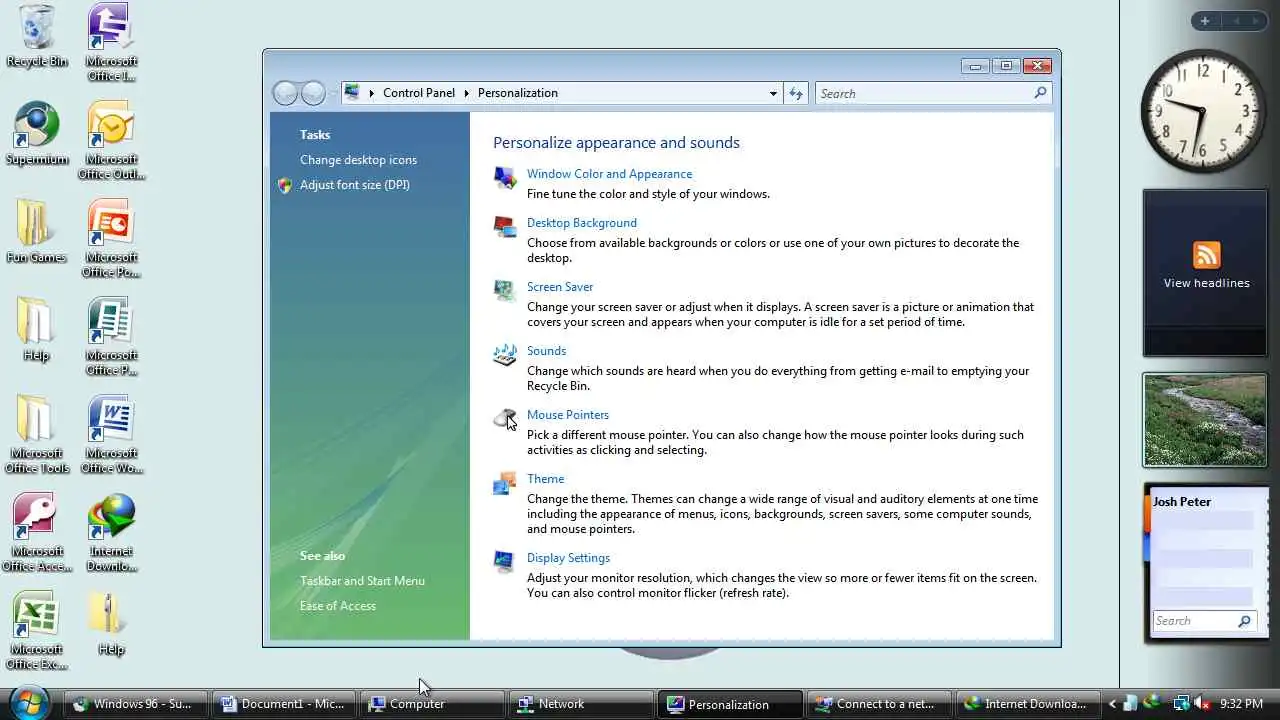Click the Mouse Pointers icon
The height and width of the screenshot is (720, 1280).
point(505,419)
